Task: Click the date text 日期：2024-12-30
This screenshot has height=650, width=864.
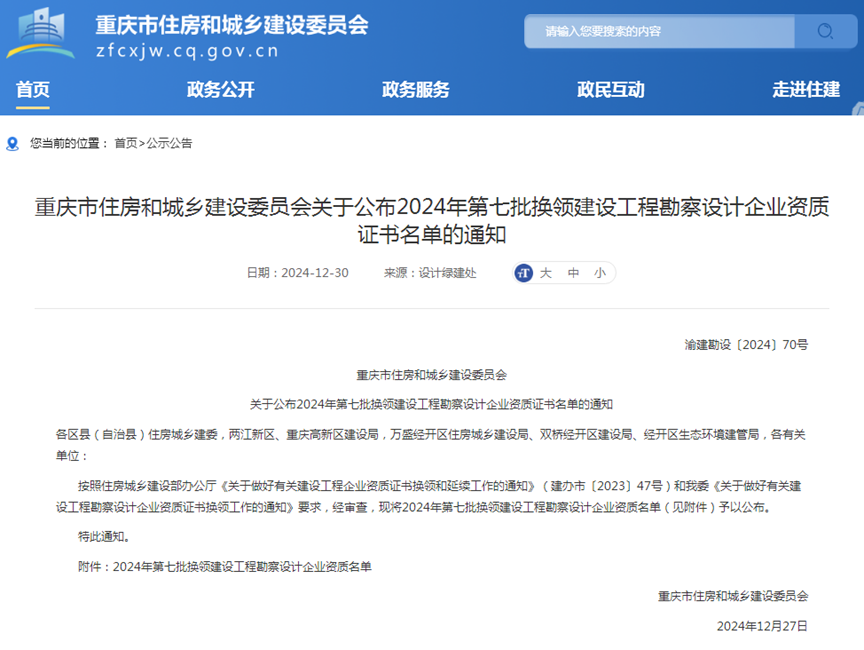Action: (x=298, y=273)
